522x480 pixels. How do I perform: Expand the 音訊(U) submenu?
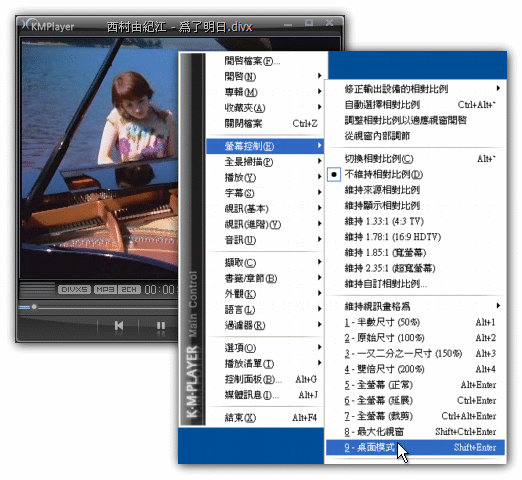[x=265, y=240]
